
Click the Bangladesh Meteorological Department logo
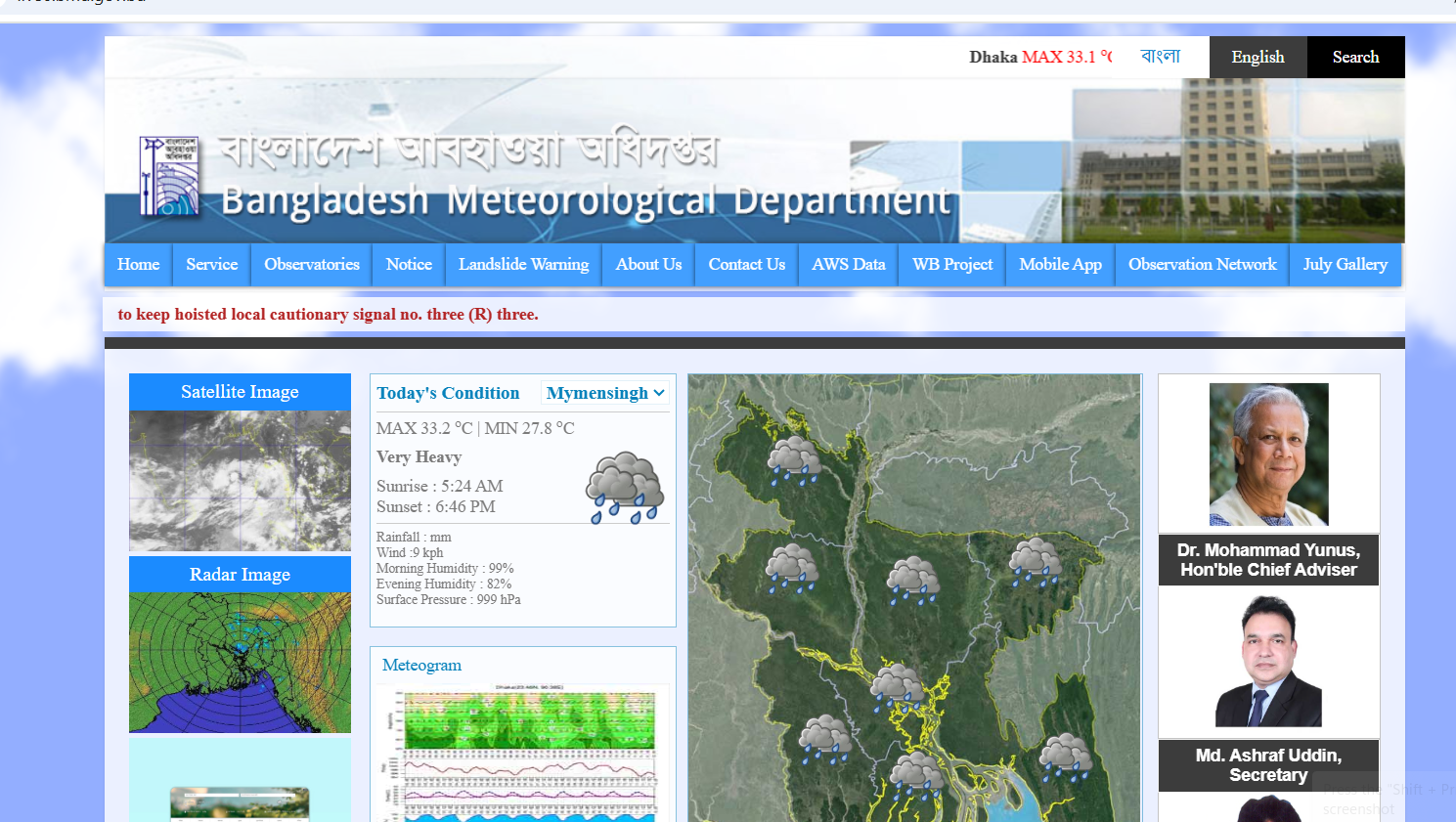pyautogui.click(x=169, y=176)
